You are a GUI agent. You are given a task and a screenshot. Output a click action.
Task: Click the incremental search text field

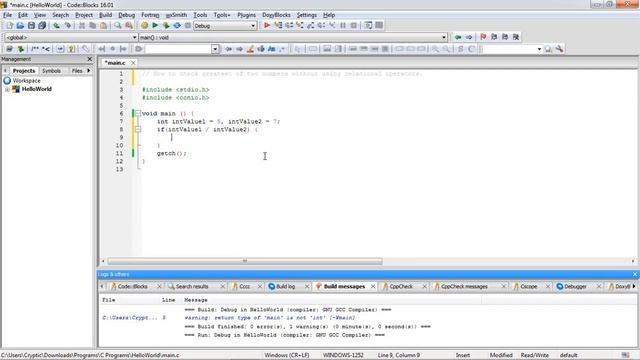pyautogui.click(x=178, y=49)
